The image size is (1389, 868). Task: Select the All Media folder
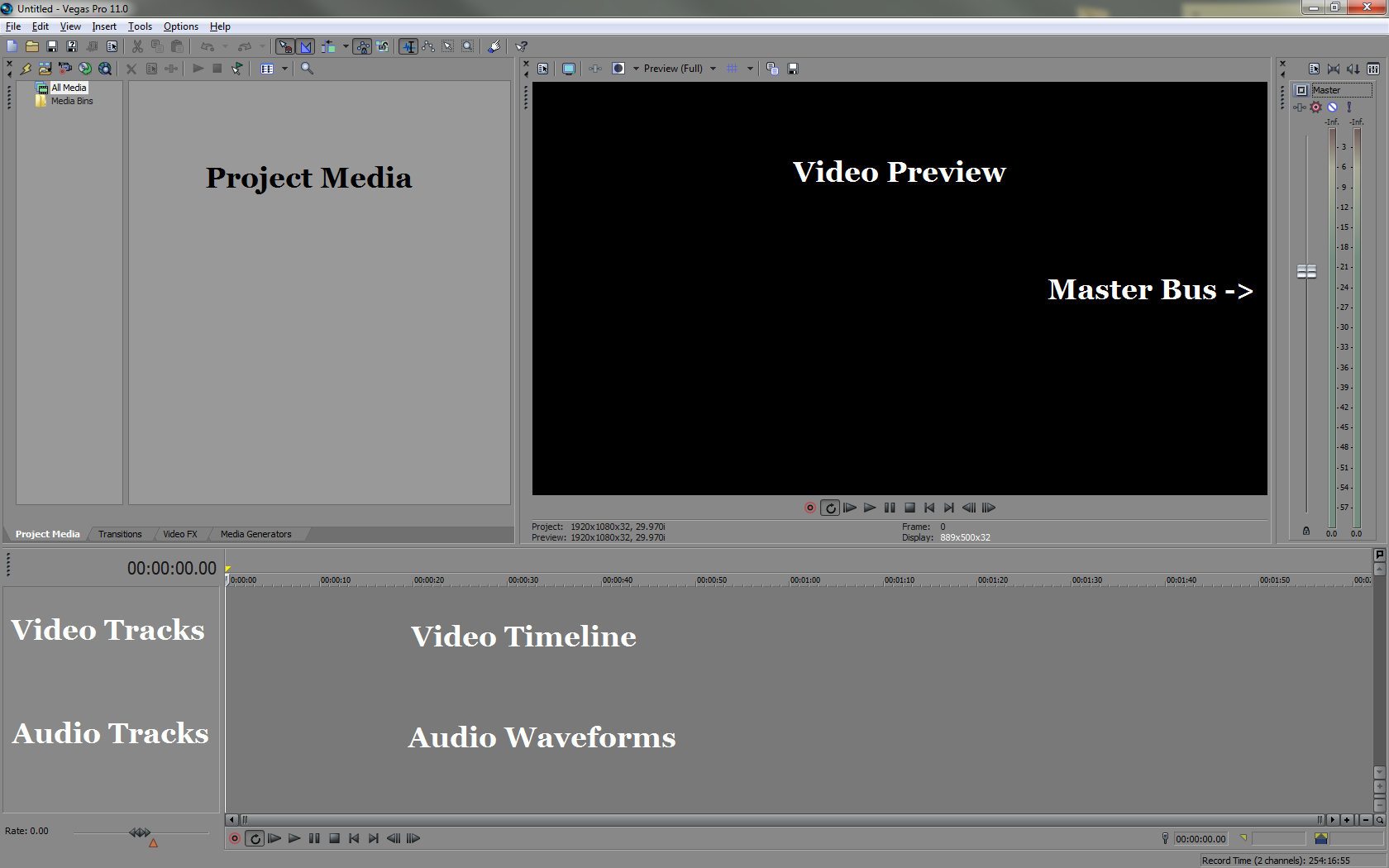pos(68,88)
